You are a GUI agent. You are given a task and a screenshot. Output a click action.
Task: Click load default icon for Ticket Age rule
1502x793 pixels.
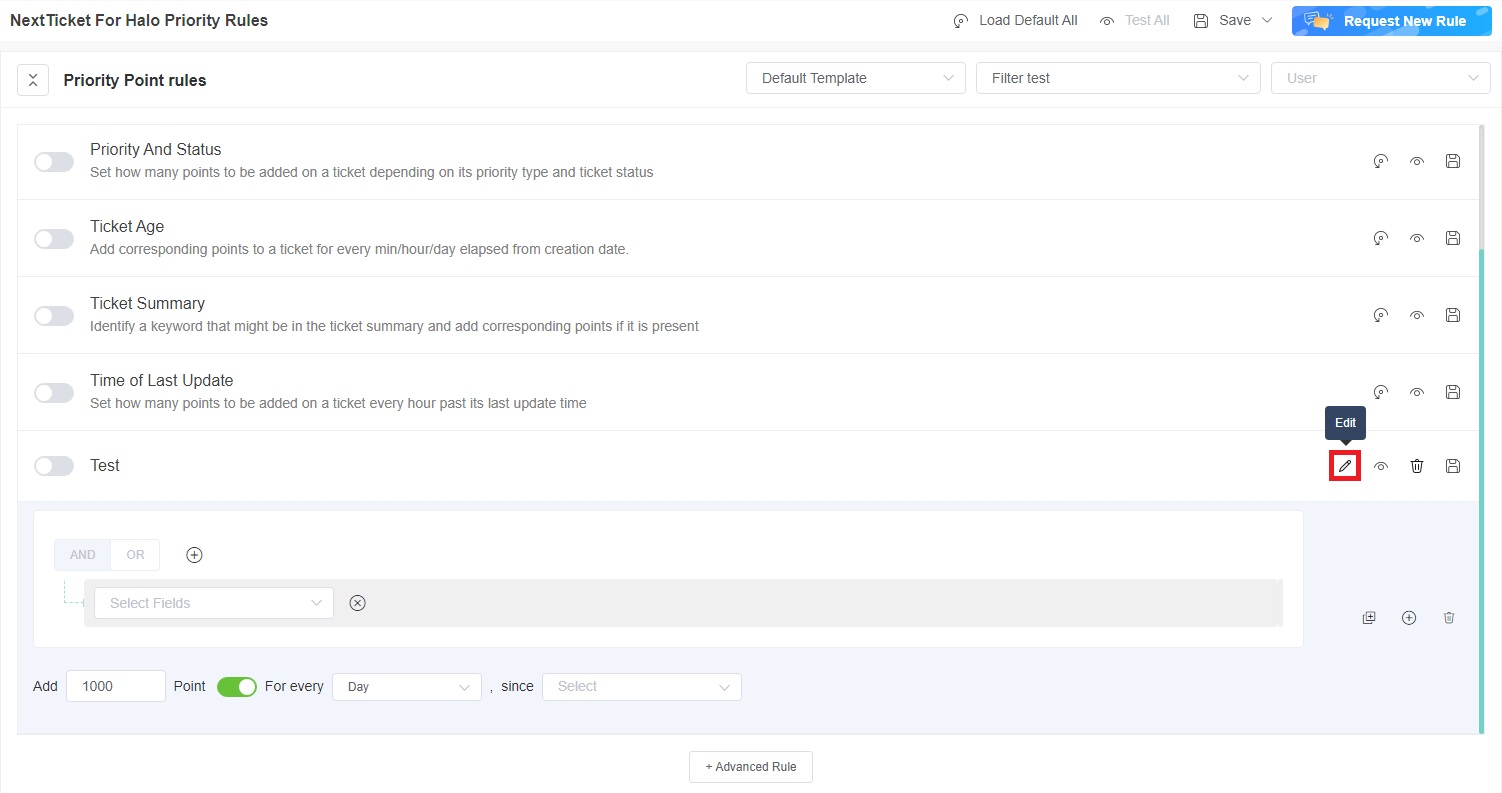click(1381, 238)
